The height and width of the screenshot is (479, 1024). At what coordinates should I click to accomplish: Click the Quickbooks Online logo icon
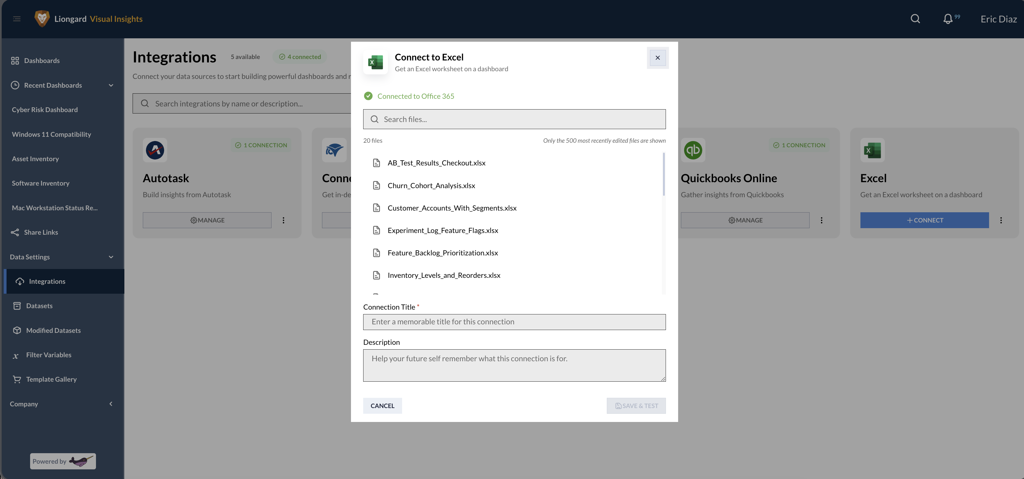click(x=693, y=150)
